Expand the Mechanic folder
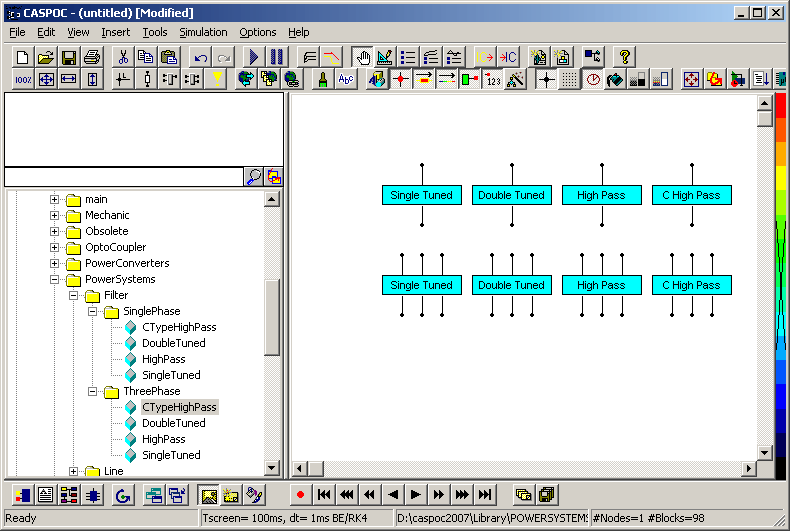The image size is (790, 531). (x=54, y=216)
